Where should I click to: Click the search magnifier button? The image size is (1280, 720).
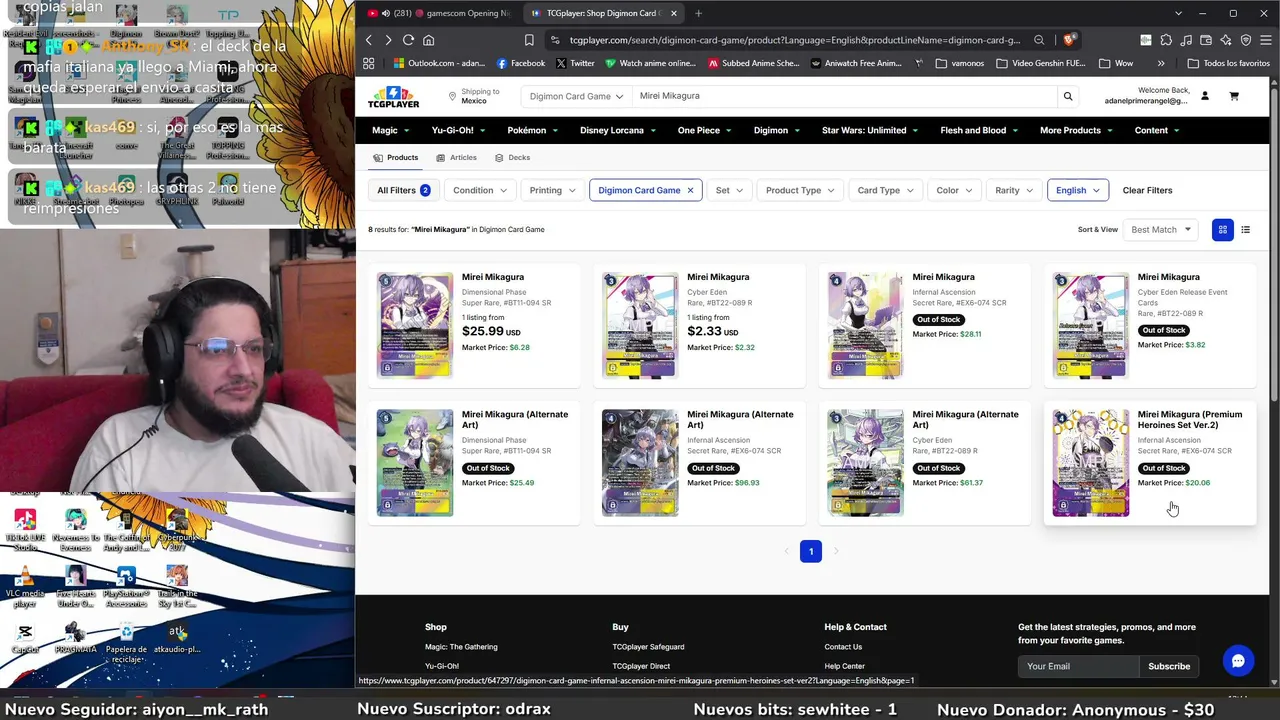[1068, 96]
